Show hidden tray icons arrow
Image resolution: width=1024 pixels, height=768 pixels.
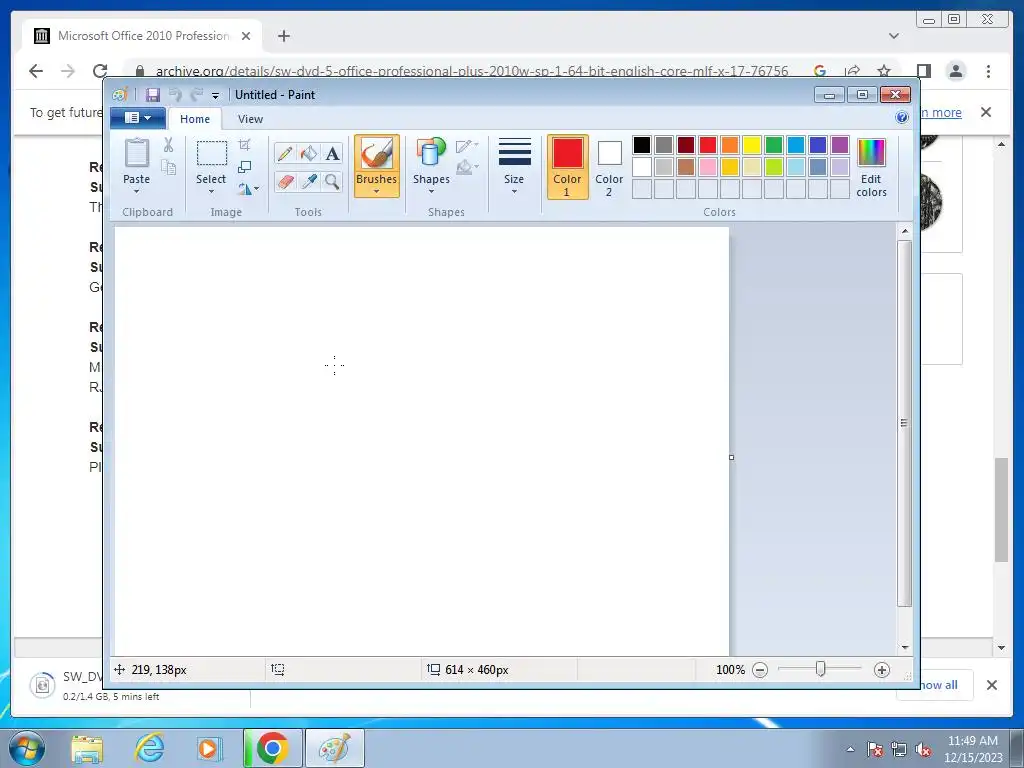point(850,749)
